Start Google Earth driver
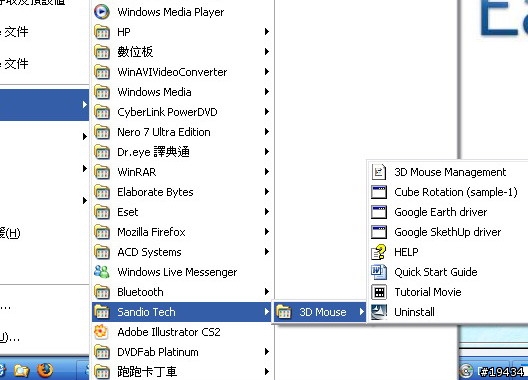This screenshot has height=380, width=528. point(448,212)
